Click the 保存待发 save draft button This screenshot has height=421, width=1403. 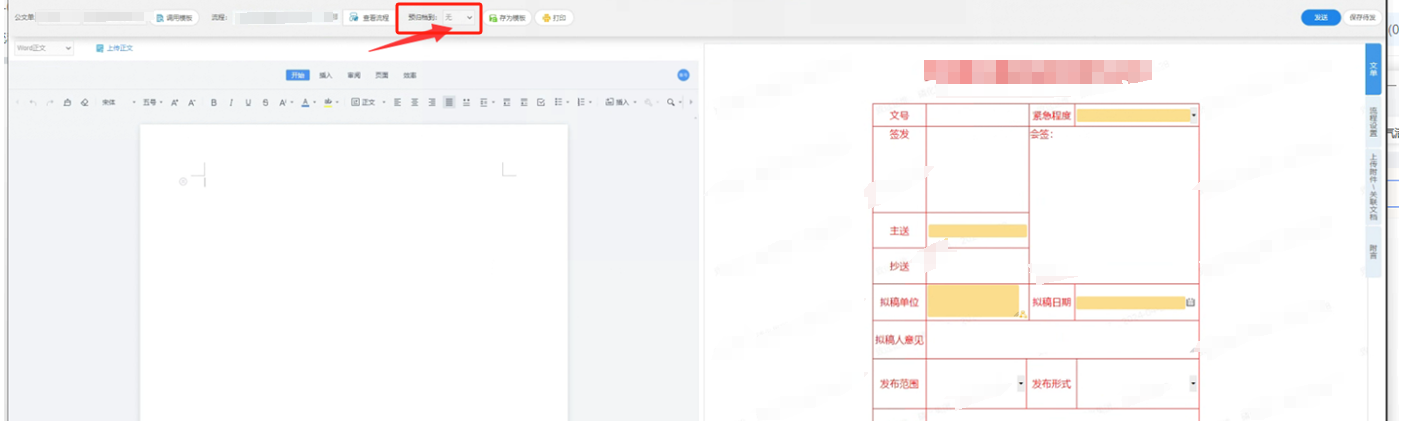(1362, 17)
